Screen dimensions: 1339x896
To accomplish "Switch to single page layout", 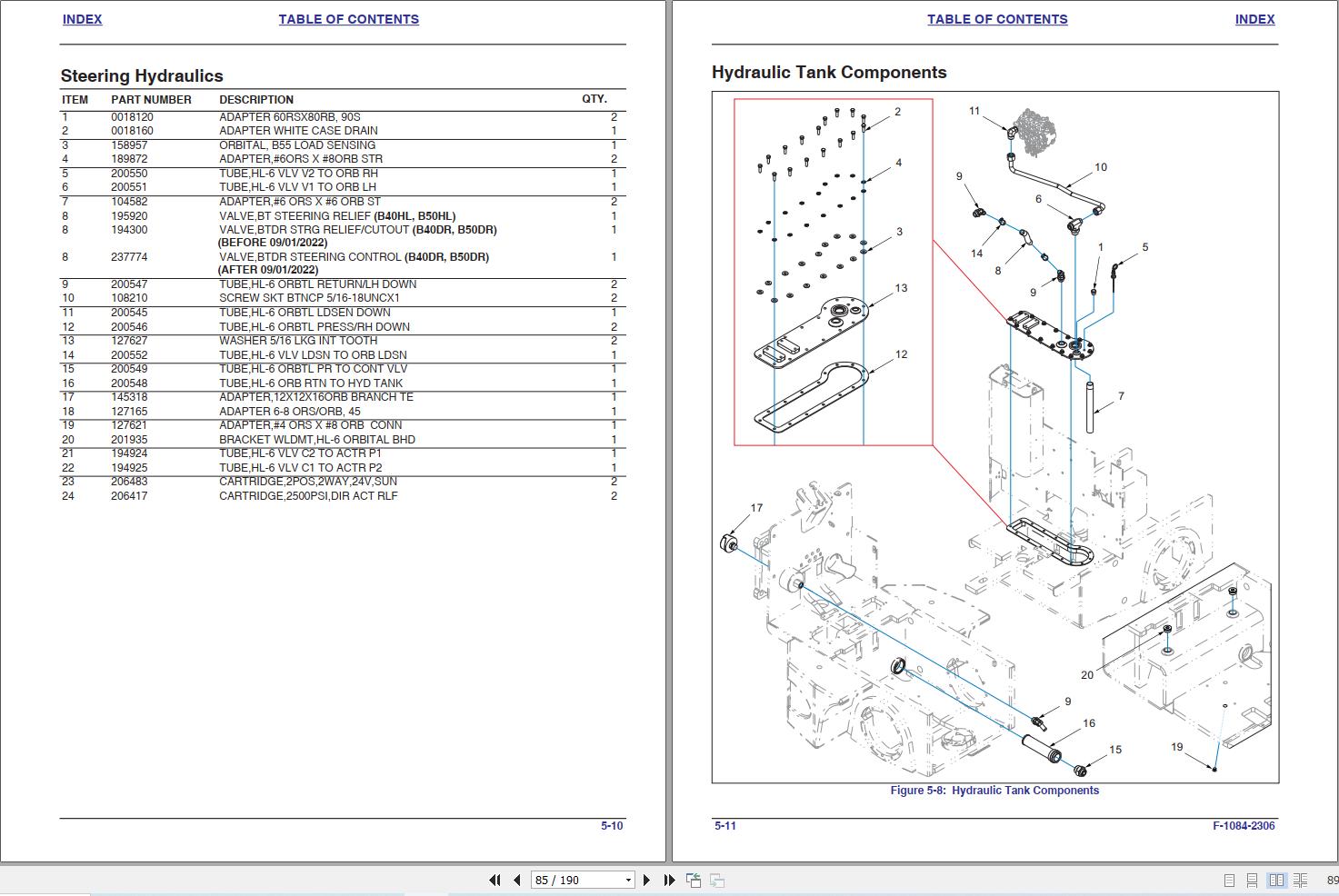I will coord(1229,881).
